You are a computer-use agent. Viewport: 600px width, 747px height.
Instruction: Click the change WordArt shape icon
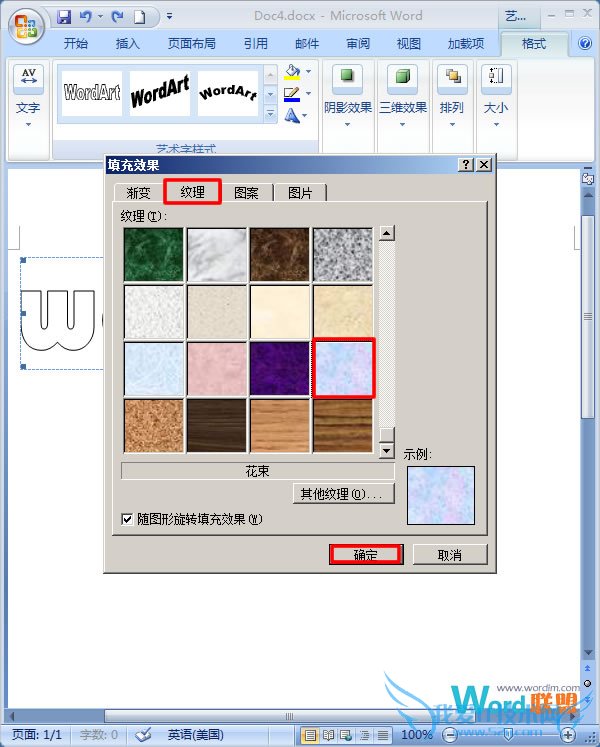(x=292, y=115)
